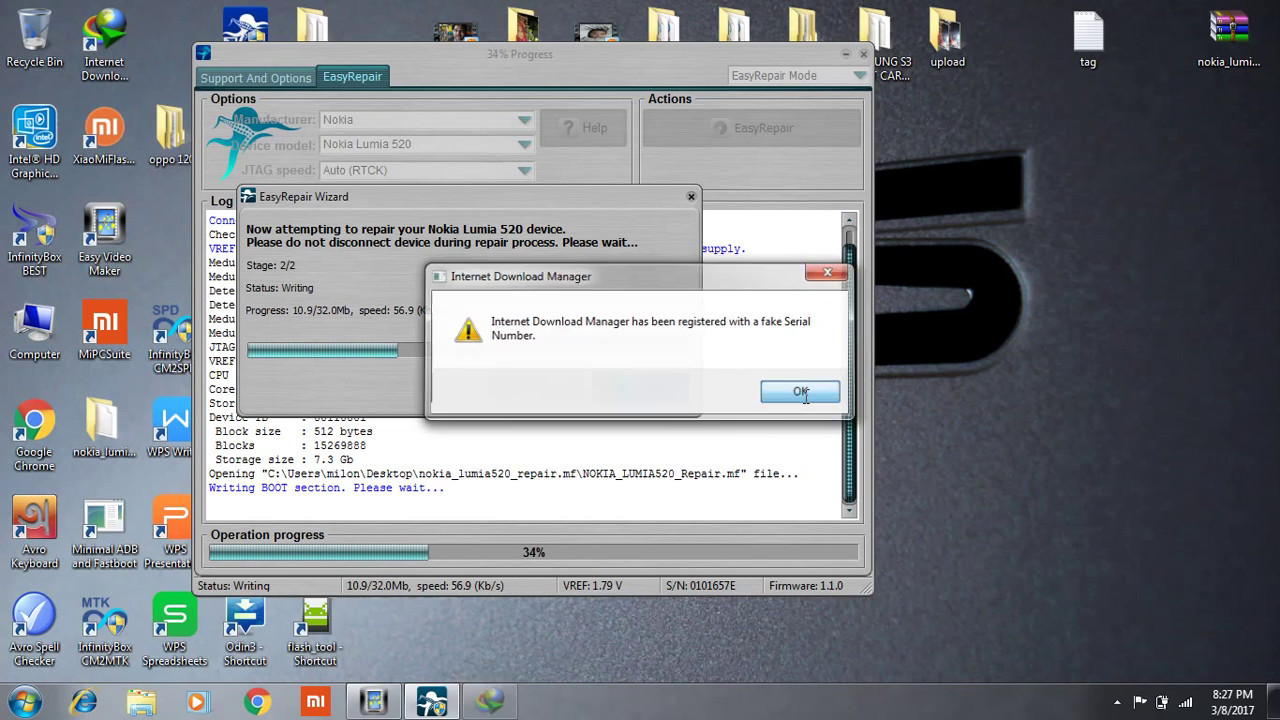
Task: Open the Recycle Bin desktop icon
Action: point(34,38)
